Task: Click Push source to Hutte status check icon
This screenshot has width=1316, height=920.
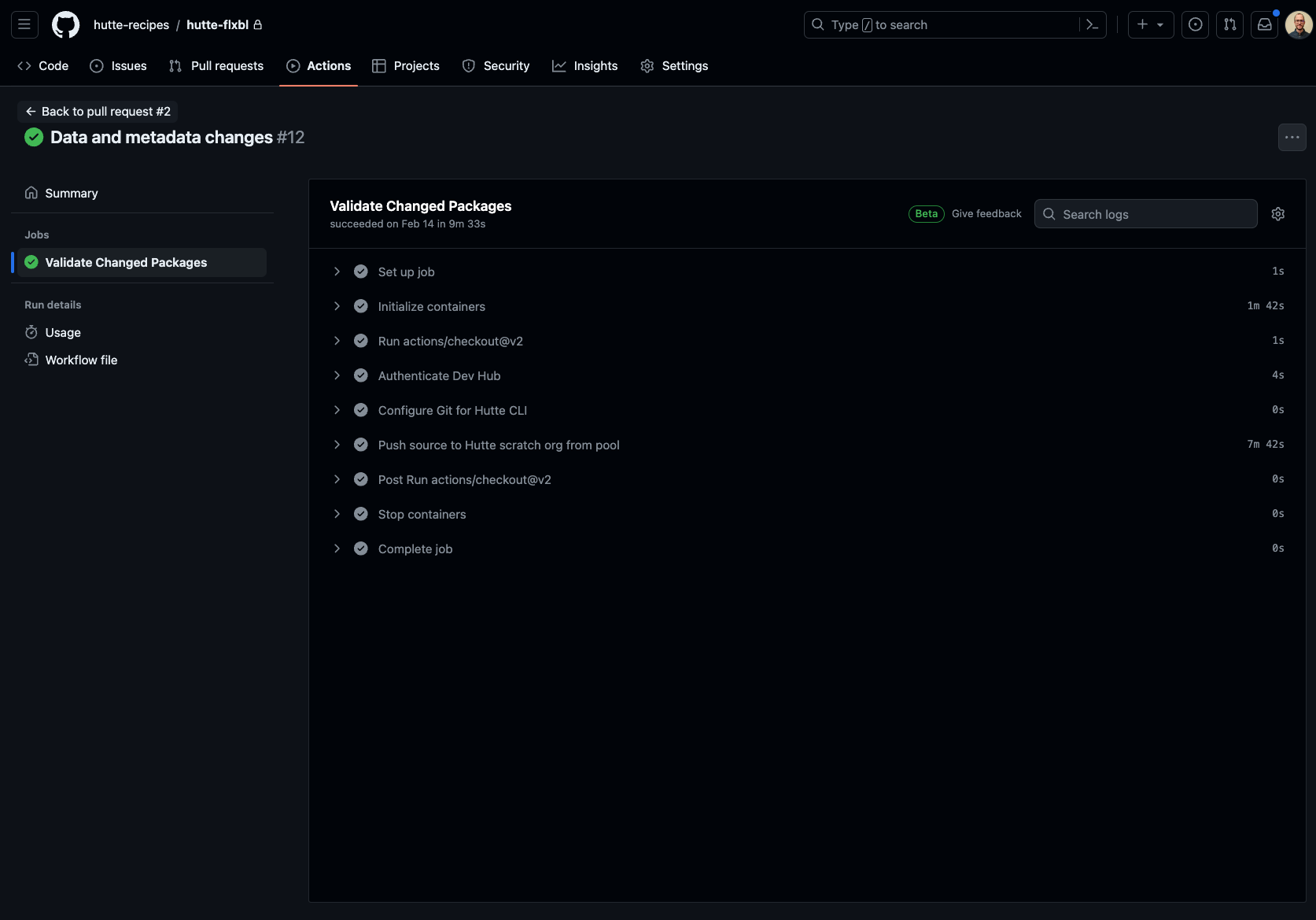Action: click(x=361, y=445)
